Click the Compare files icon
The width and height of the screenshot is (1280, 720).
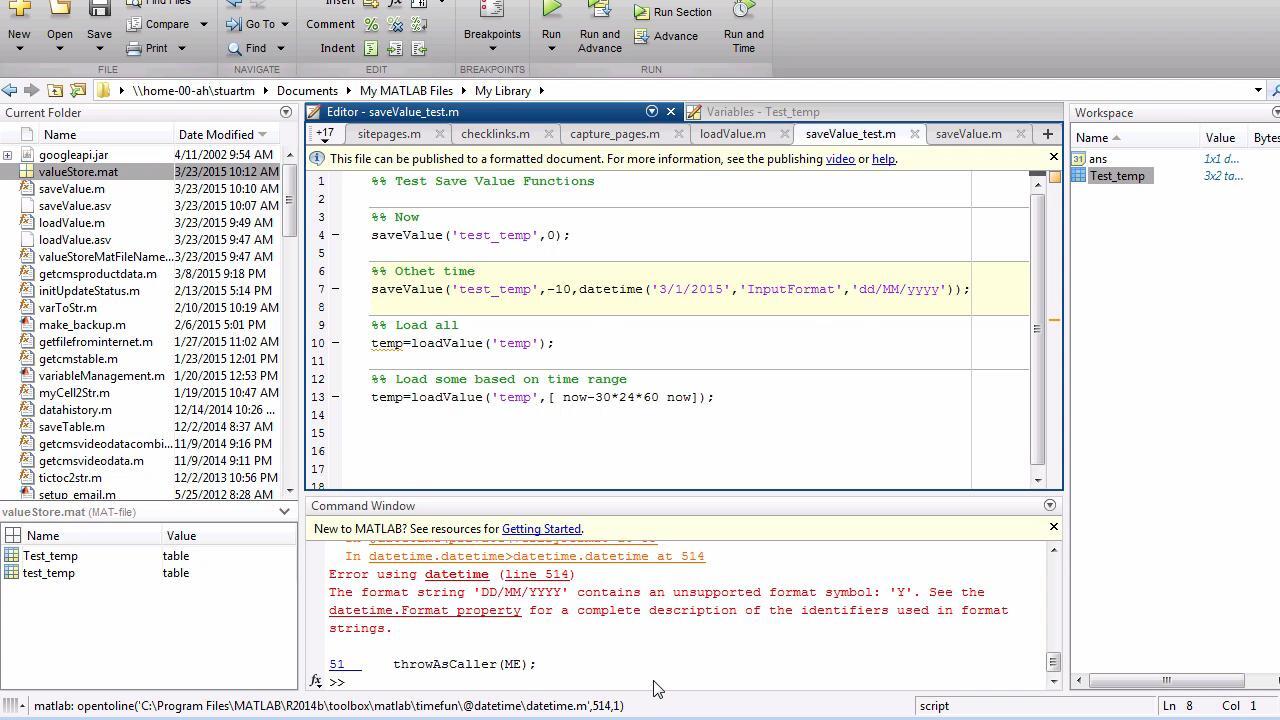(x=135, y=24)
